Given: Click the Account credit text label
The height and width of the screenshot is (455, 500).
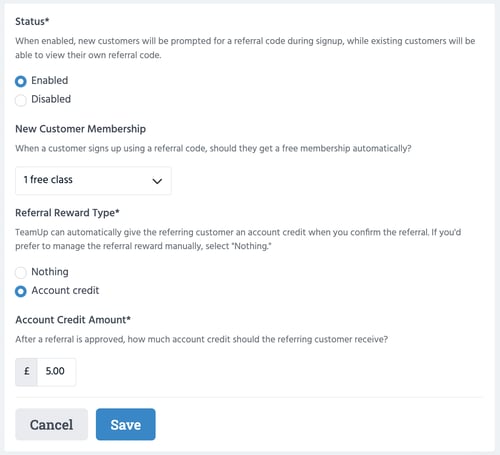Looking at the screenshot, I should click(x=65, y=290).
